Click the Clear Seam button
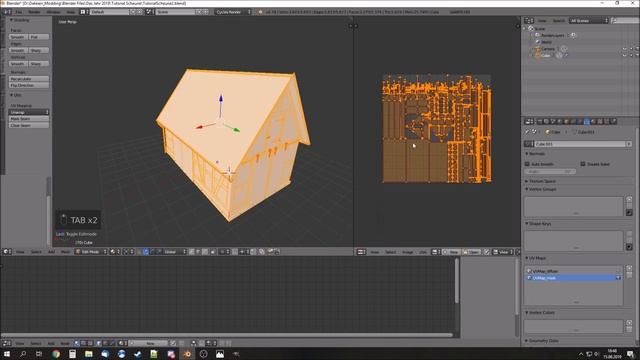The width and height of the screenshot is (640, 360). click(x=29, y=125)
